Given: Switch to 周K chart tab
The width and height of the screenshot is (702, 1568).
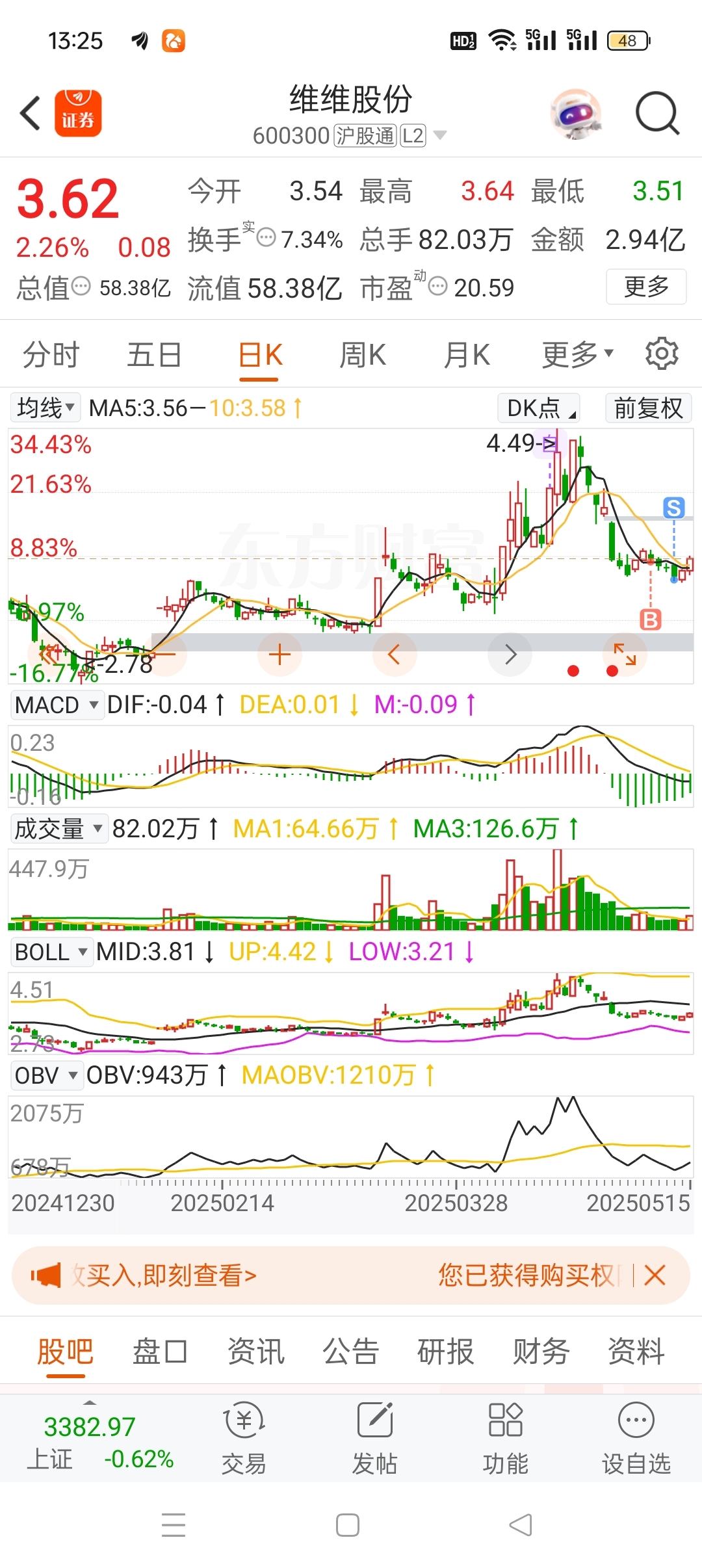Looking at the screenshot, I should 363,355.
